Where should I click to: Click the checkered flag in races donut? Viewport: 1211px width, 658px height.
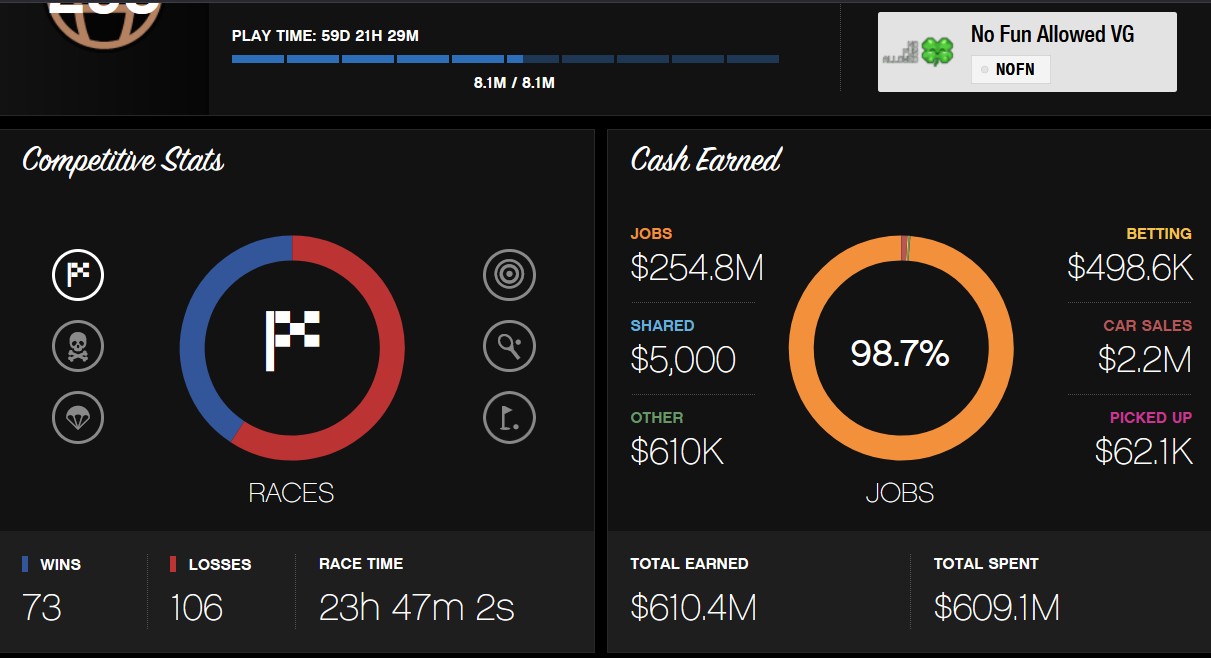point(292,341)
